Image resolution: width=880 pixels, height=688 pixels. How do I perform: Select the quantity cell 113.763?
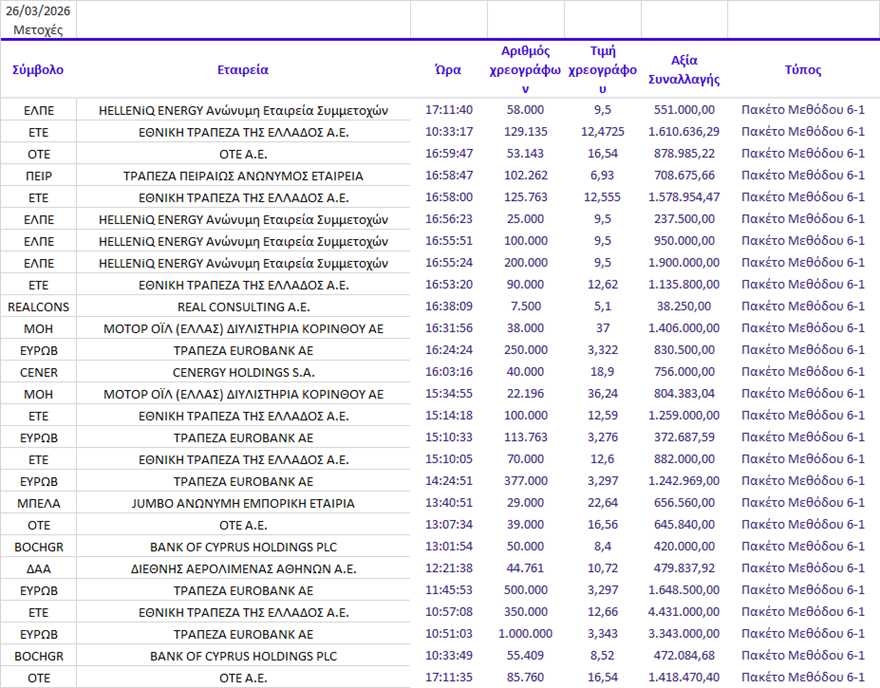525,438
